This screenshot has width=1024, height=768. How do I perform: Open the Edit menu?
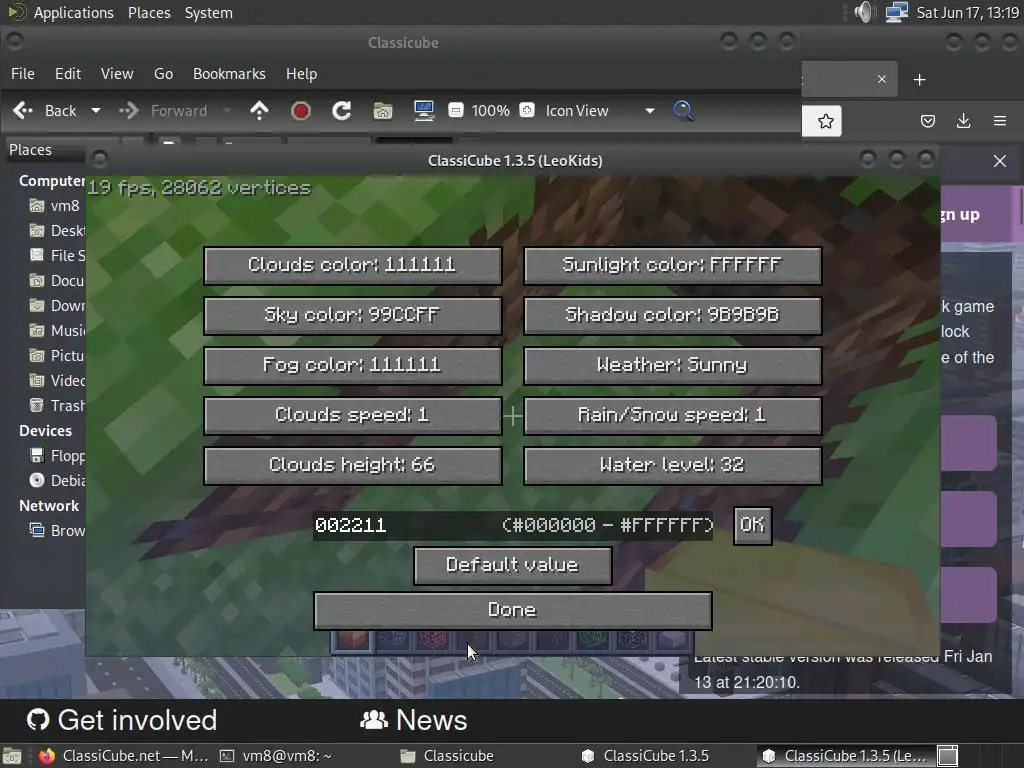pos(68,74)
